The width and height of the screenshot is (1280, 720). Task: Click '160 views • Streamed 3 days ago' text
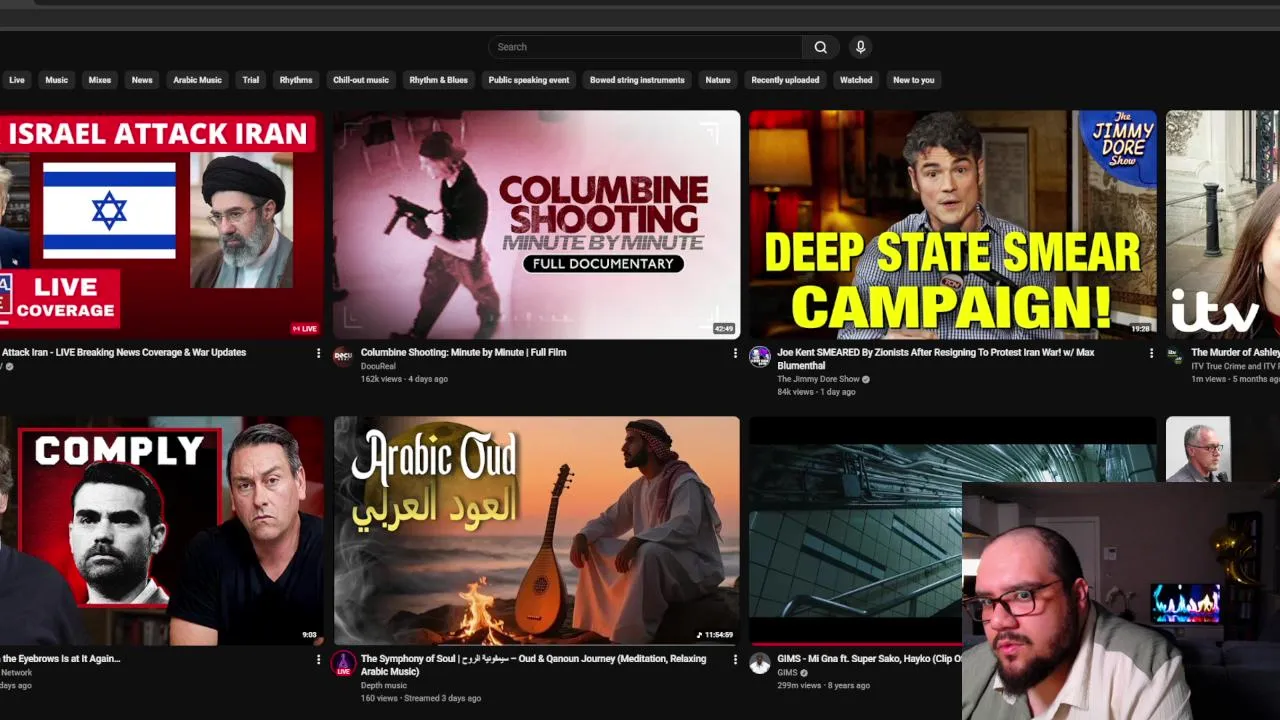click(x=420, y=699)
